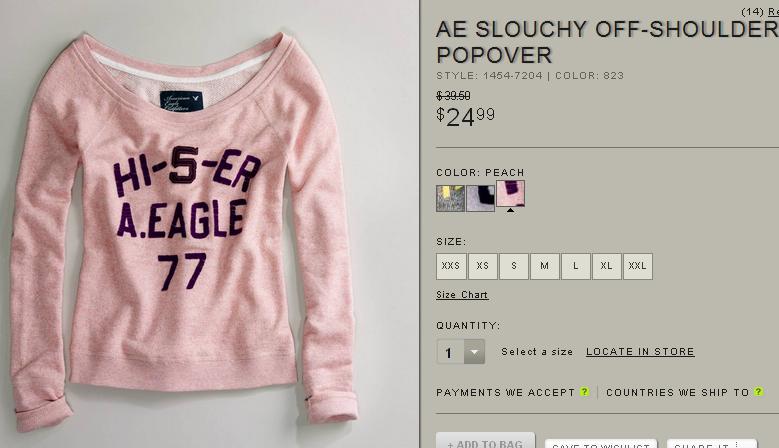Click the Share It button
The width and height of the screenshot is (779, 448).
[712, 444]
